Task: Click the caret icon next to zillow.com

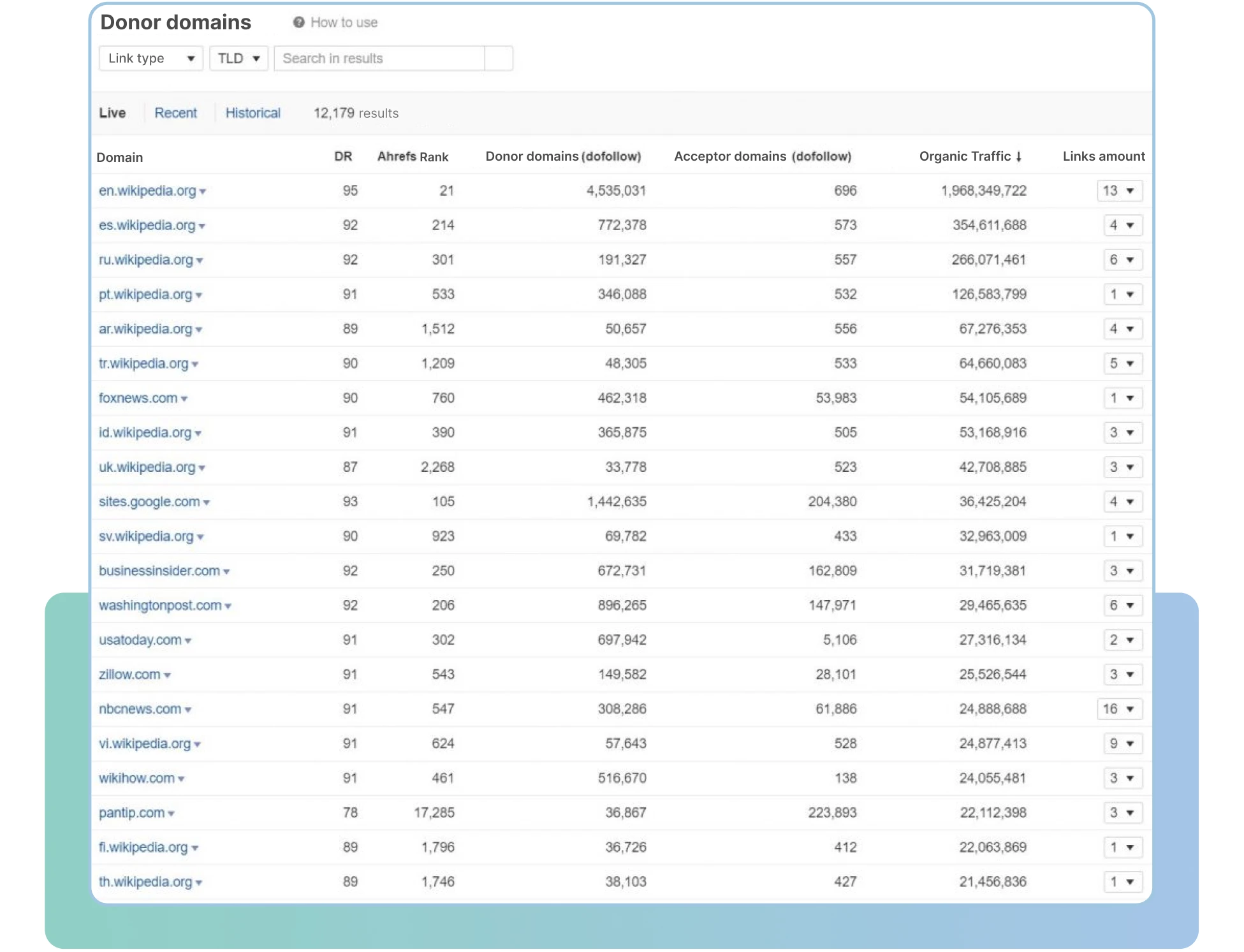Action: pos(168,675)
